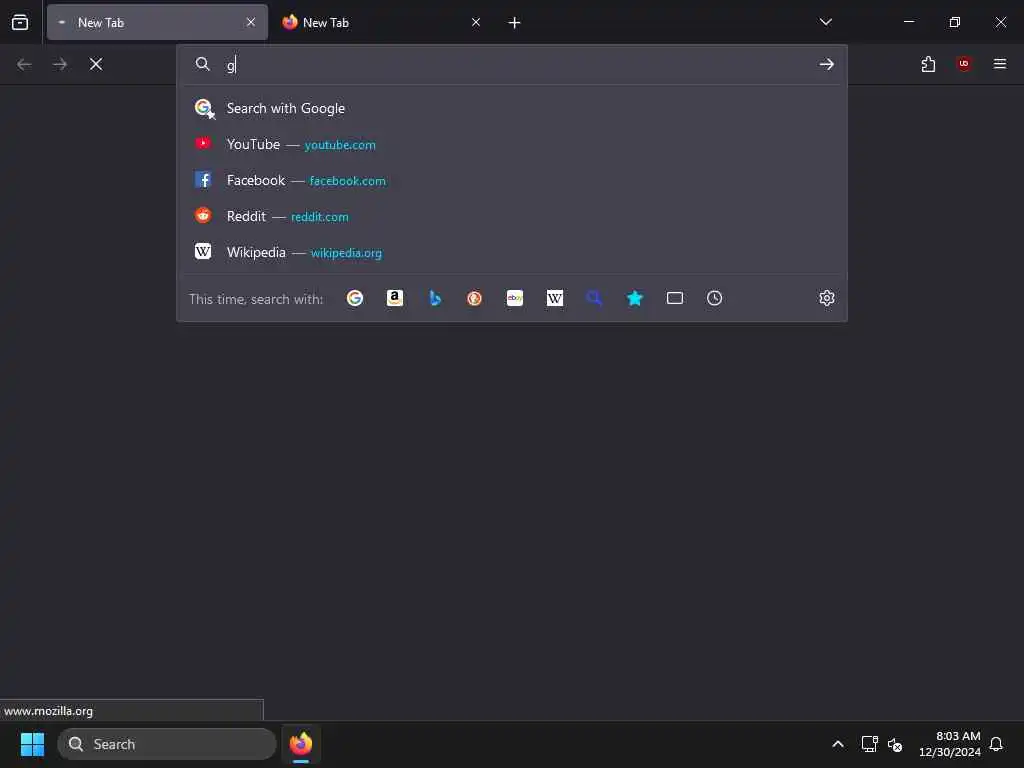The image size is (1024, 768).
Task: Search this time with Wikipedia icon
Action: (554, 298)
